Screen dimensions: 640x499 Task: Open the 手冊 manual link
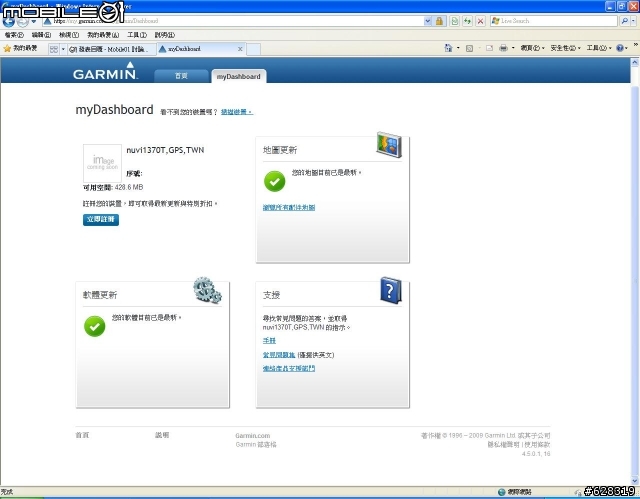point(269,340)
